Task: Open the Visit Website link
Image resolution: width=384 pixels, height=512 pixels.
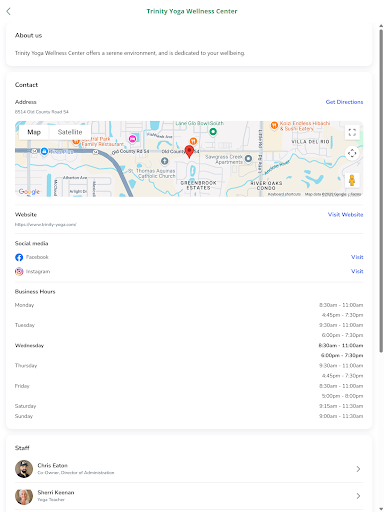Action: click(x=345, y=215)
